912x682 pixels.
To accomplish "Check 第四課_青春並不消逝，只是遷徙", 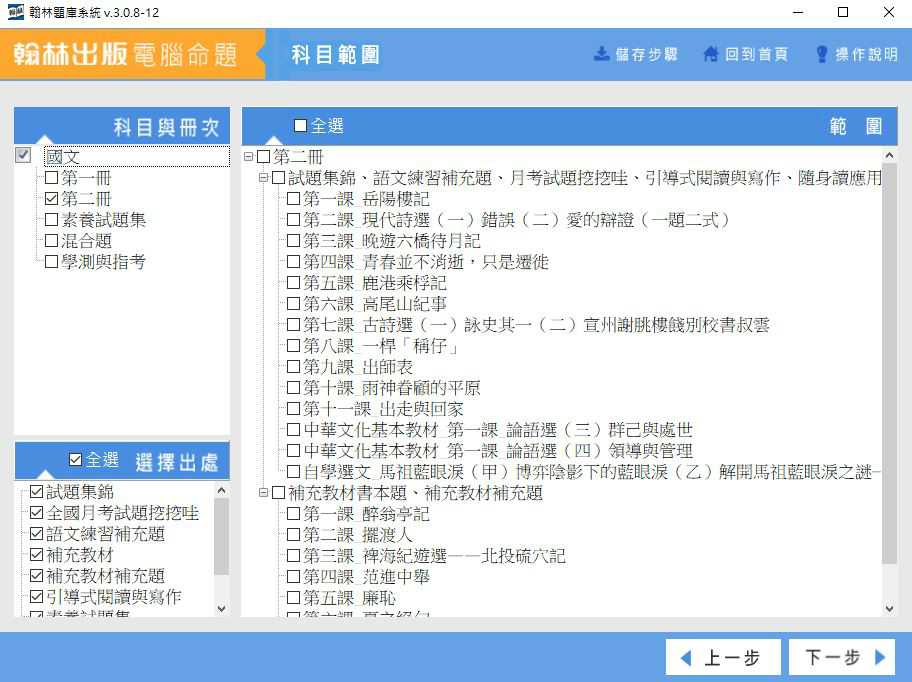I will pyautogui.click(x=294, y=262).
